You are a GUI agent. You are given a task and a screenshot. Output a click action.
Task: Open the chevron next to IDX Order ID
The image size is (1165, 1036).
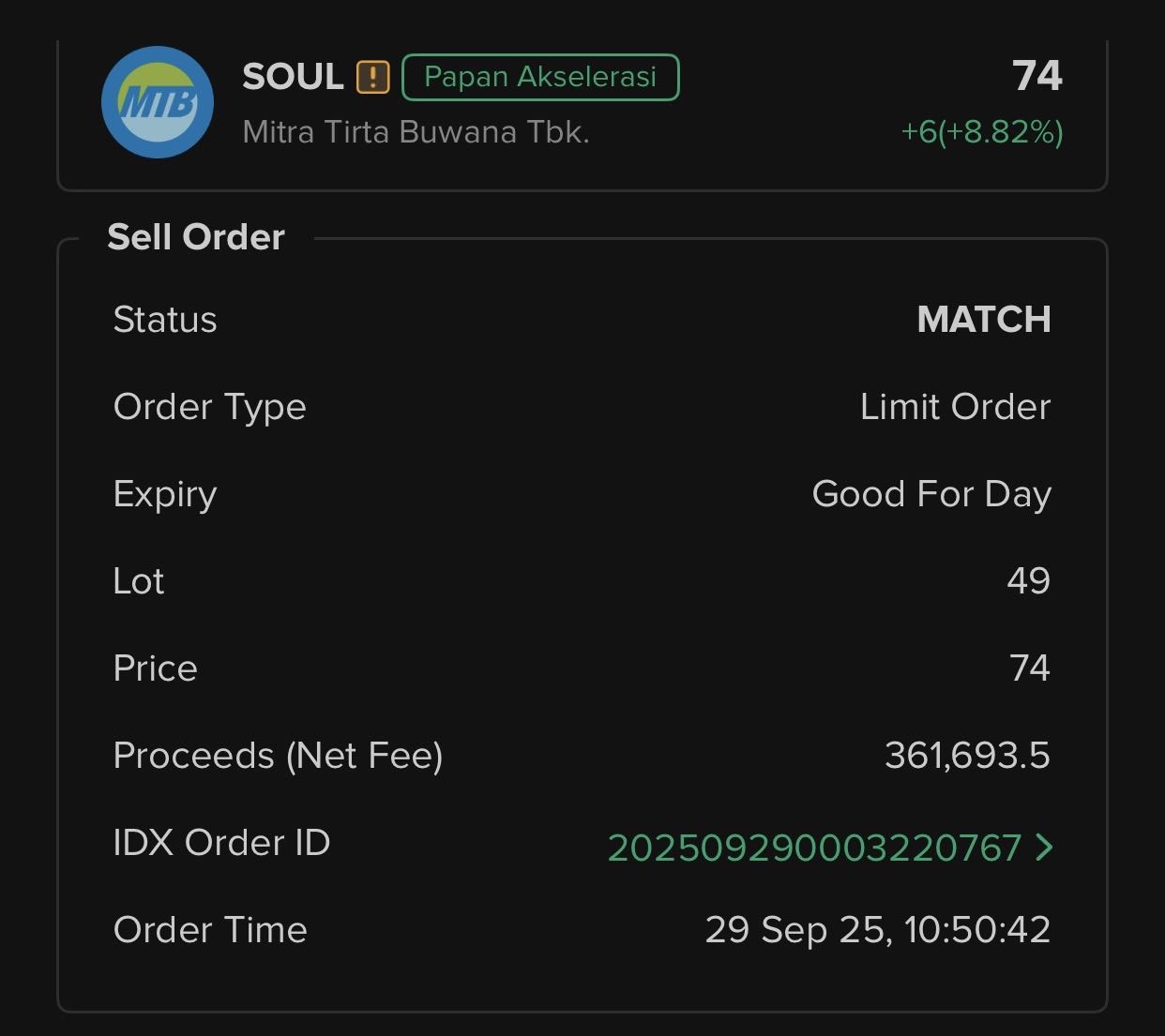(1044, 848)
